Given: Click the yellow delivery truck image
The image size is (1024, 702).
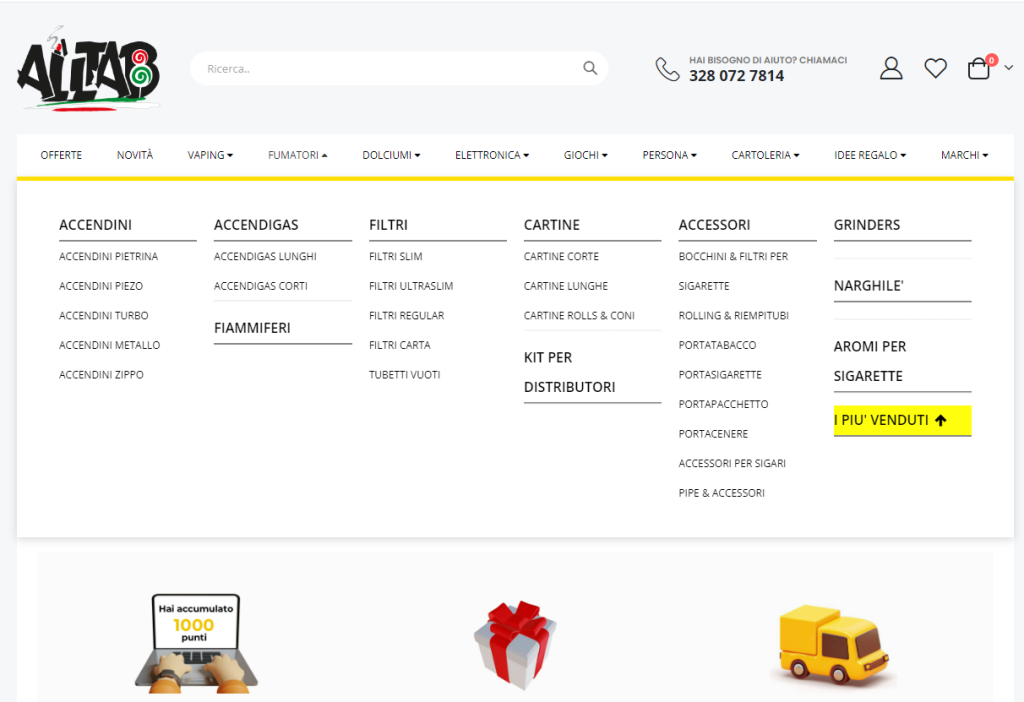Looking at the screenshot, I should tap(833, 645).
